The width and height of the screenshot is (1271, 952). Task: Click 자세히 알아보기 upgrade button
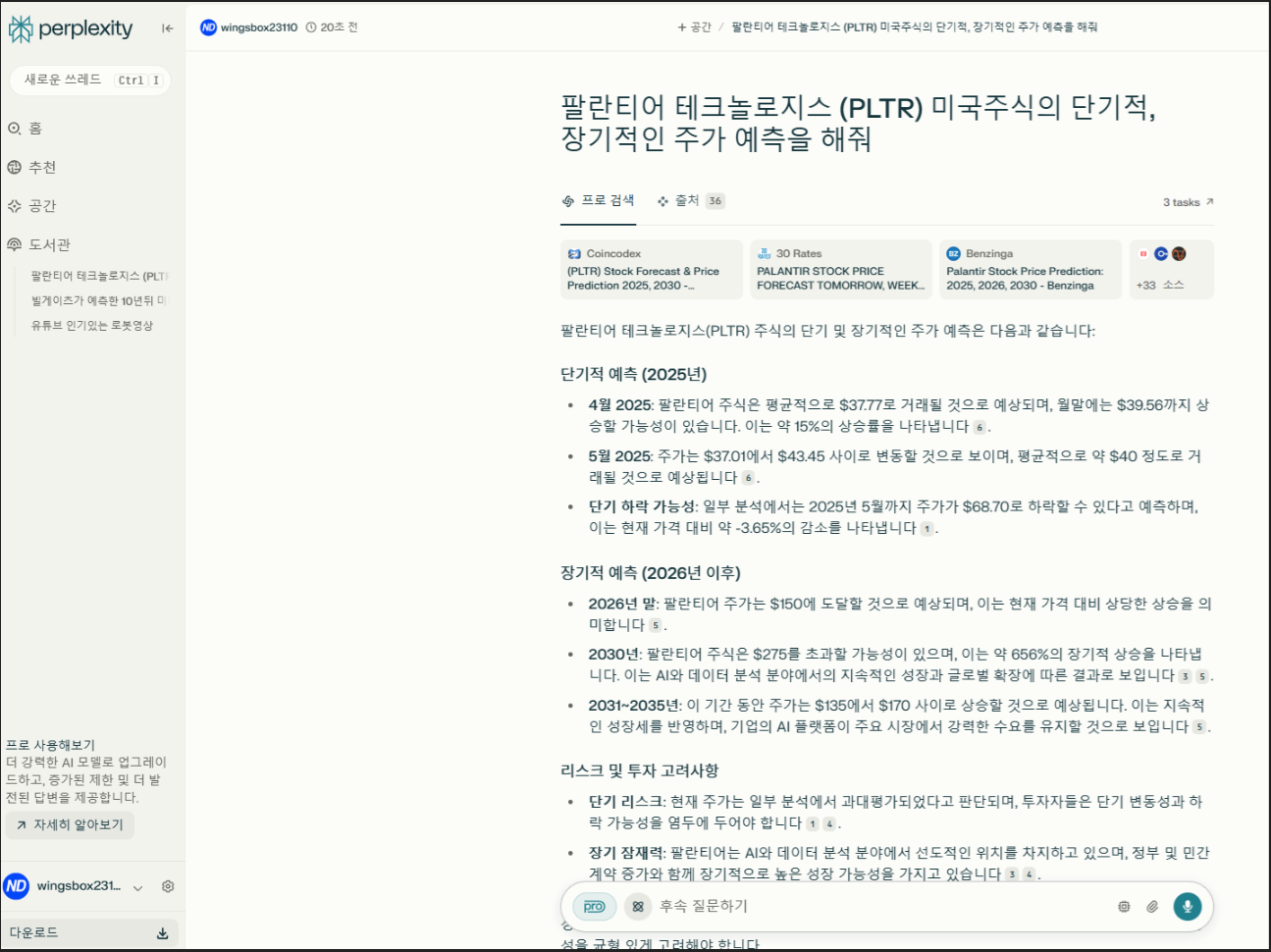point(70,825)
